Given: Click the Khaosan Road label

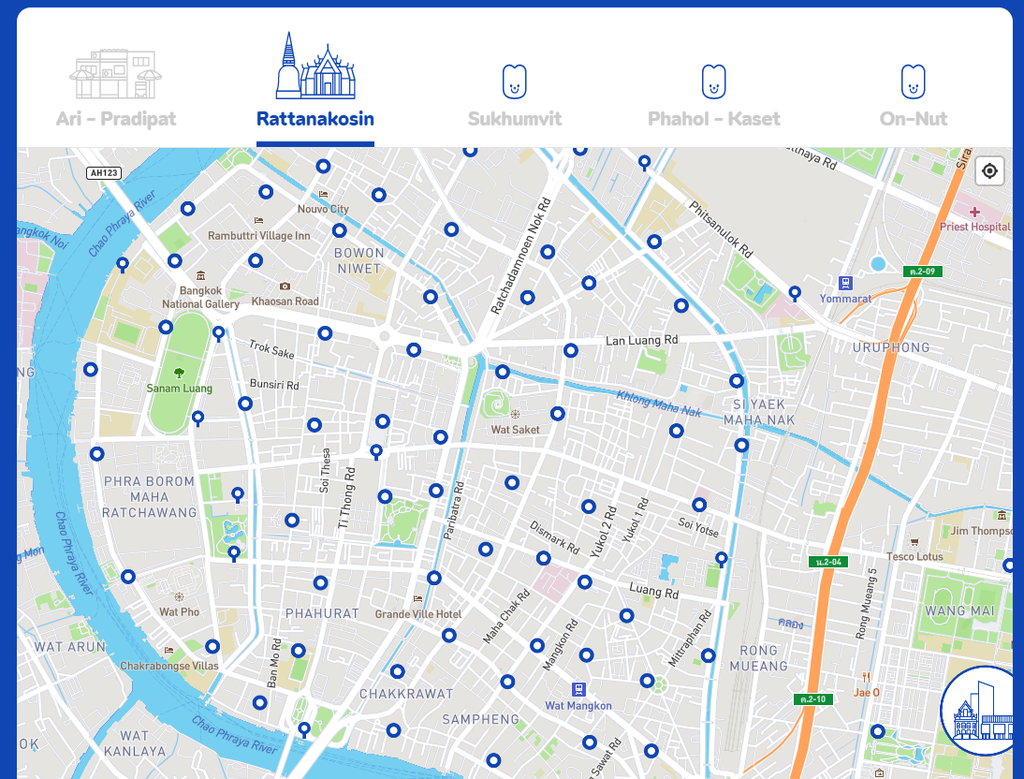Looking at the screenshot, I should 285,302.
